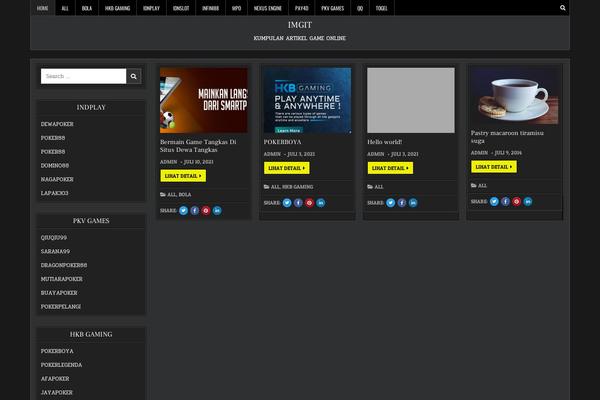Viewport: 600px width, 400px height.
Task: Open the search icon in the top navigation bar
Action: pos(562,8)
